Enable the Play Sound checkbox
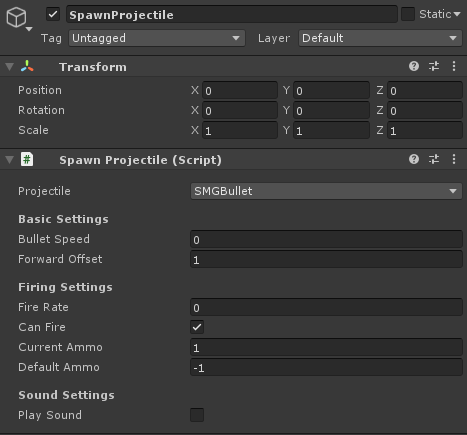 click(197, 415)
